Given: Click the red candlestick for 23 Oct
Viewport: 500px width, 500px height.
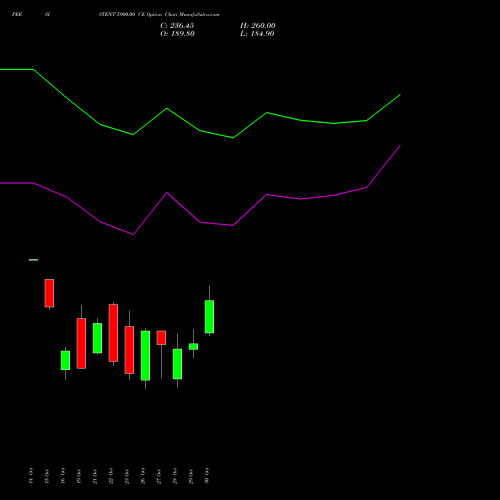Looking at the screenshot, I should point(129,350).
